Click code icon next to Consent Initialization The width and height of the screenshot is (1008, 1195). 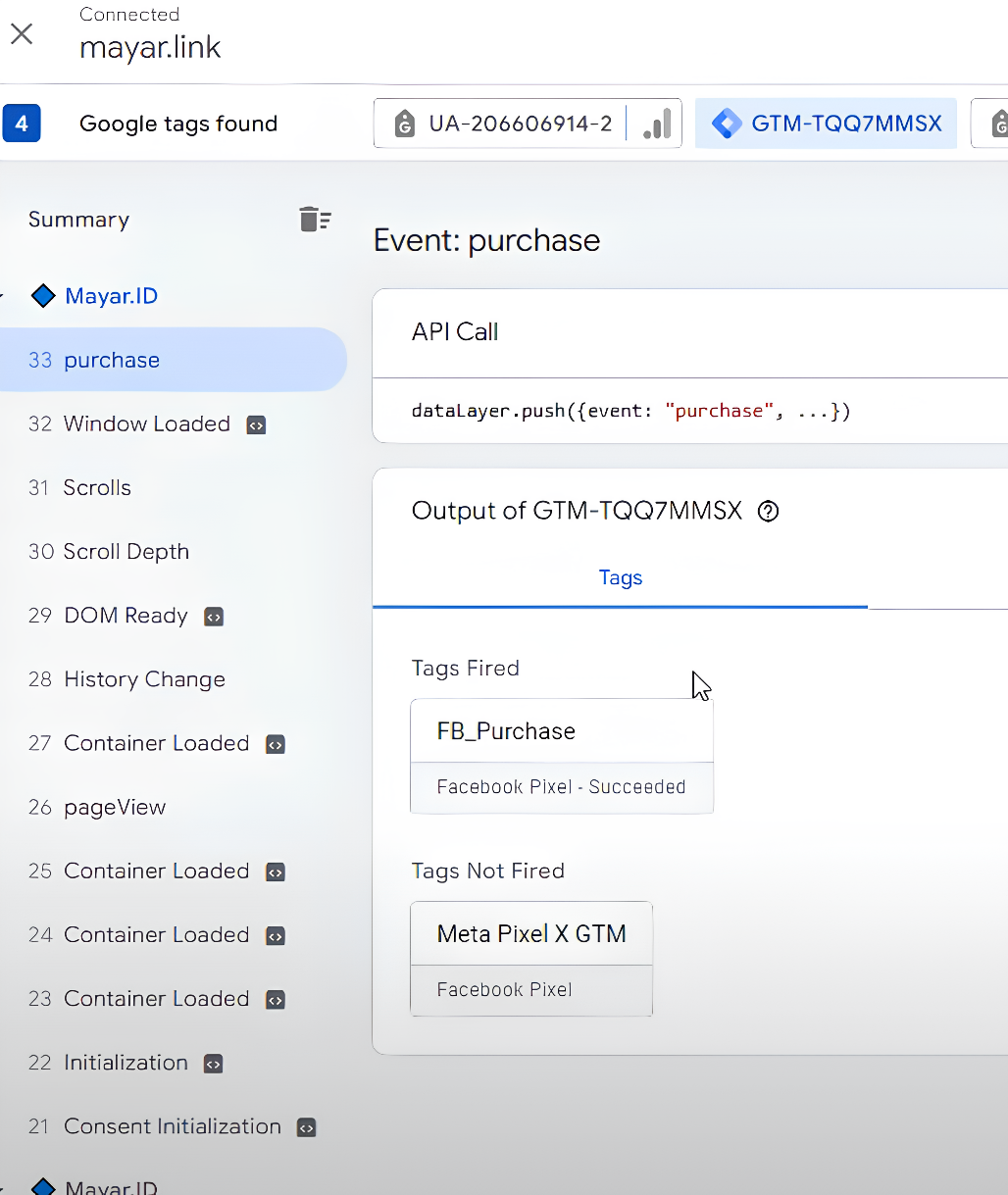click(307, 1127)
